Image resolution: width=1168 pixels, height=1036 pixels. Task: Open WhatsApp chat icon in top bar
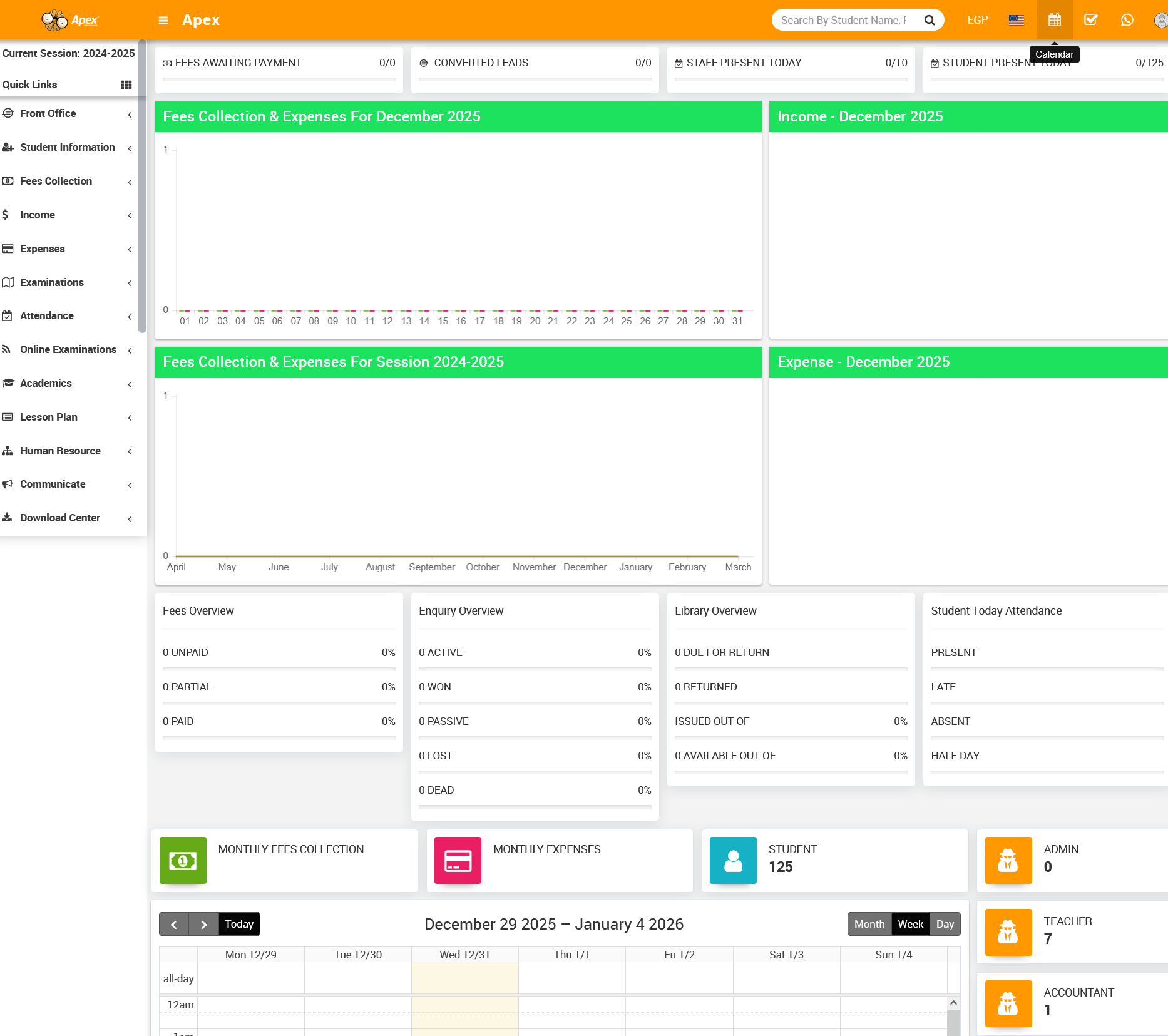coord(1127,20)
